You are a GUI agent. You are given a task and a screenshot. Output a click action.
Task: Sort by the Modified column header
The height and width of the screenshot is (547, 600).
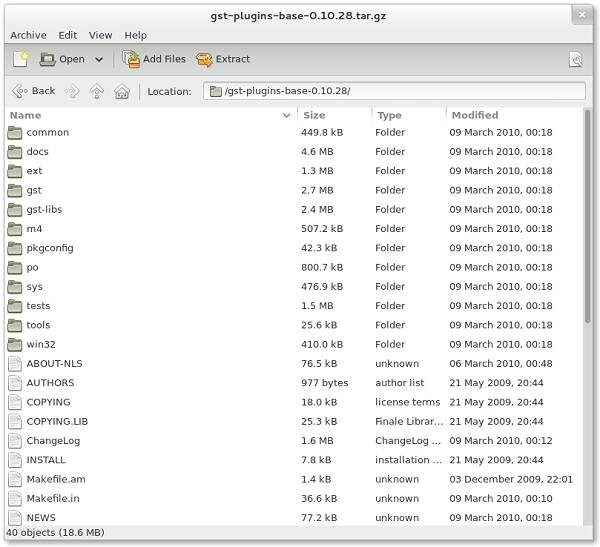(514, 115)
